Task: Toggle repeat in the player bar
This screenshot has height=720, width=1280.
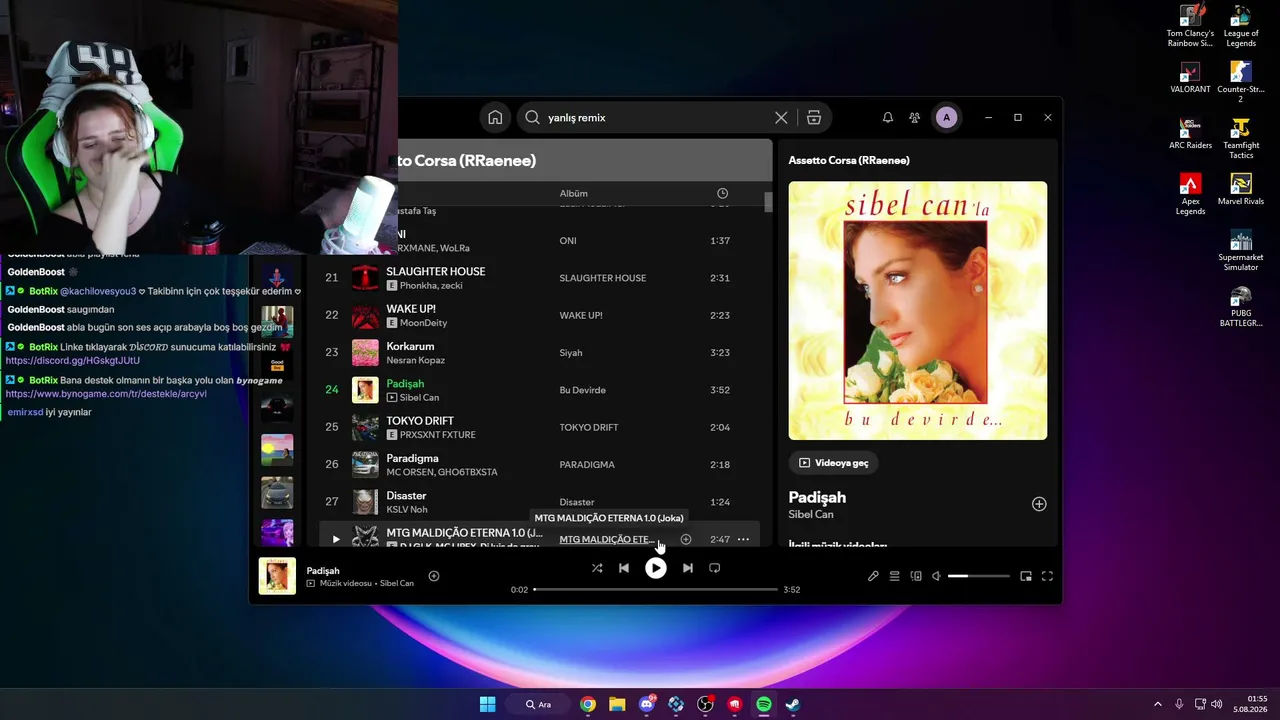Action: tap(714, 568)
